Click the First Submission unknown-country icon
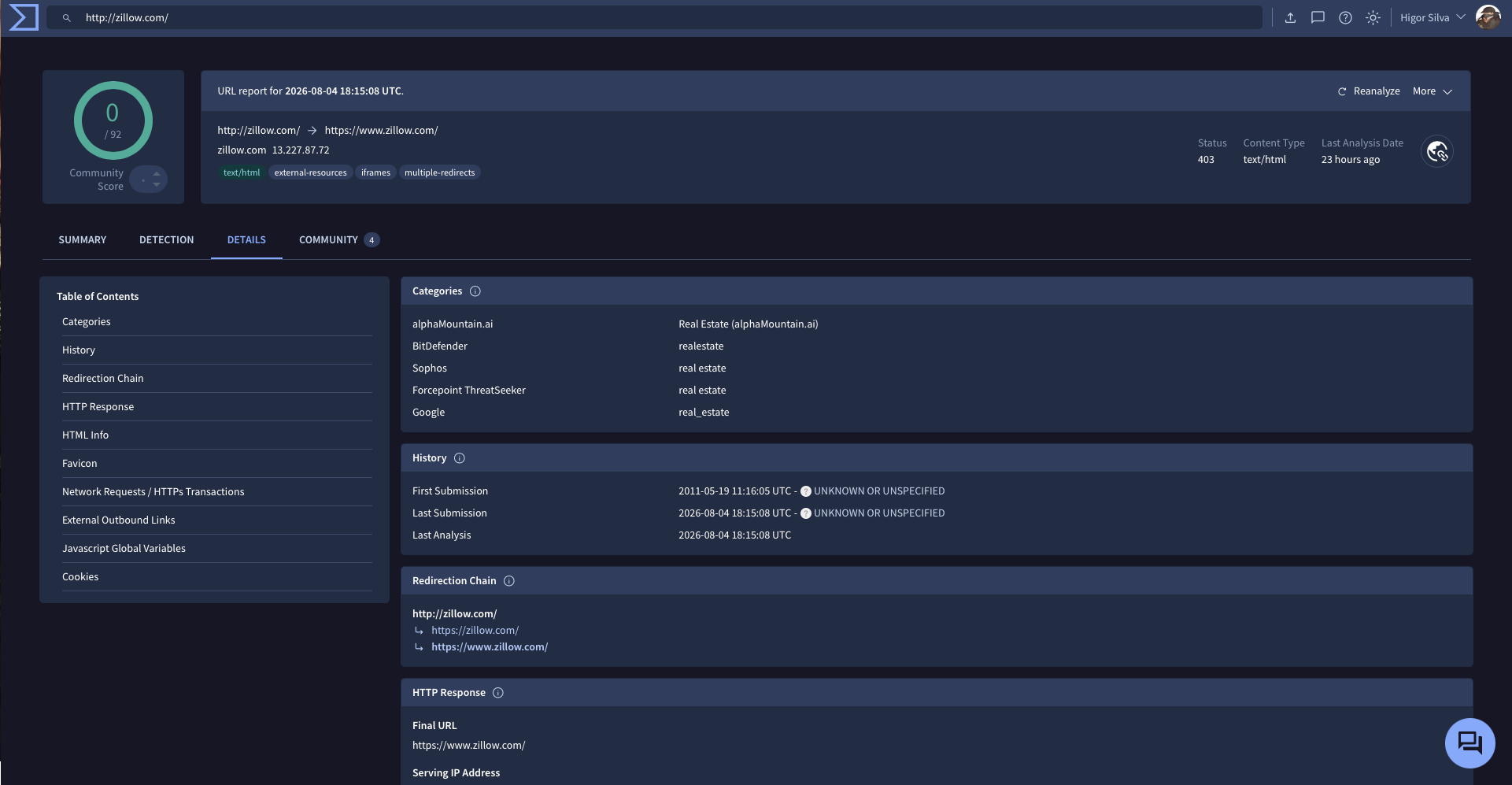The height and width of the screenshot is (785, 1512). click(x=806, y=491)
